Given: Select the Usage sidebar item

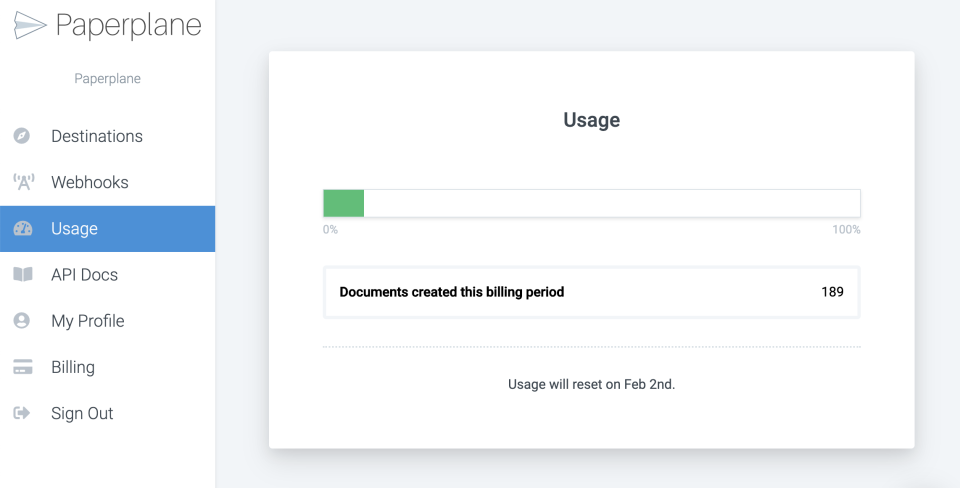Looking at the screenshot, I should pos(75,229).
